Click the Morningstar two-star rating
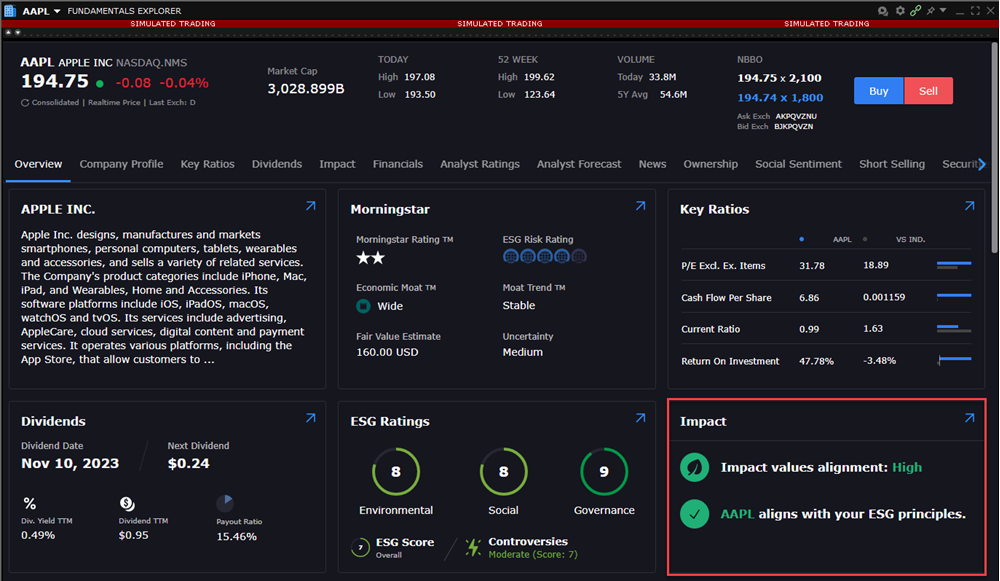This screenshot has width=1000, height=581. (371, 258)
